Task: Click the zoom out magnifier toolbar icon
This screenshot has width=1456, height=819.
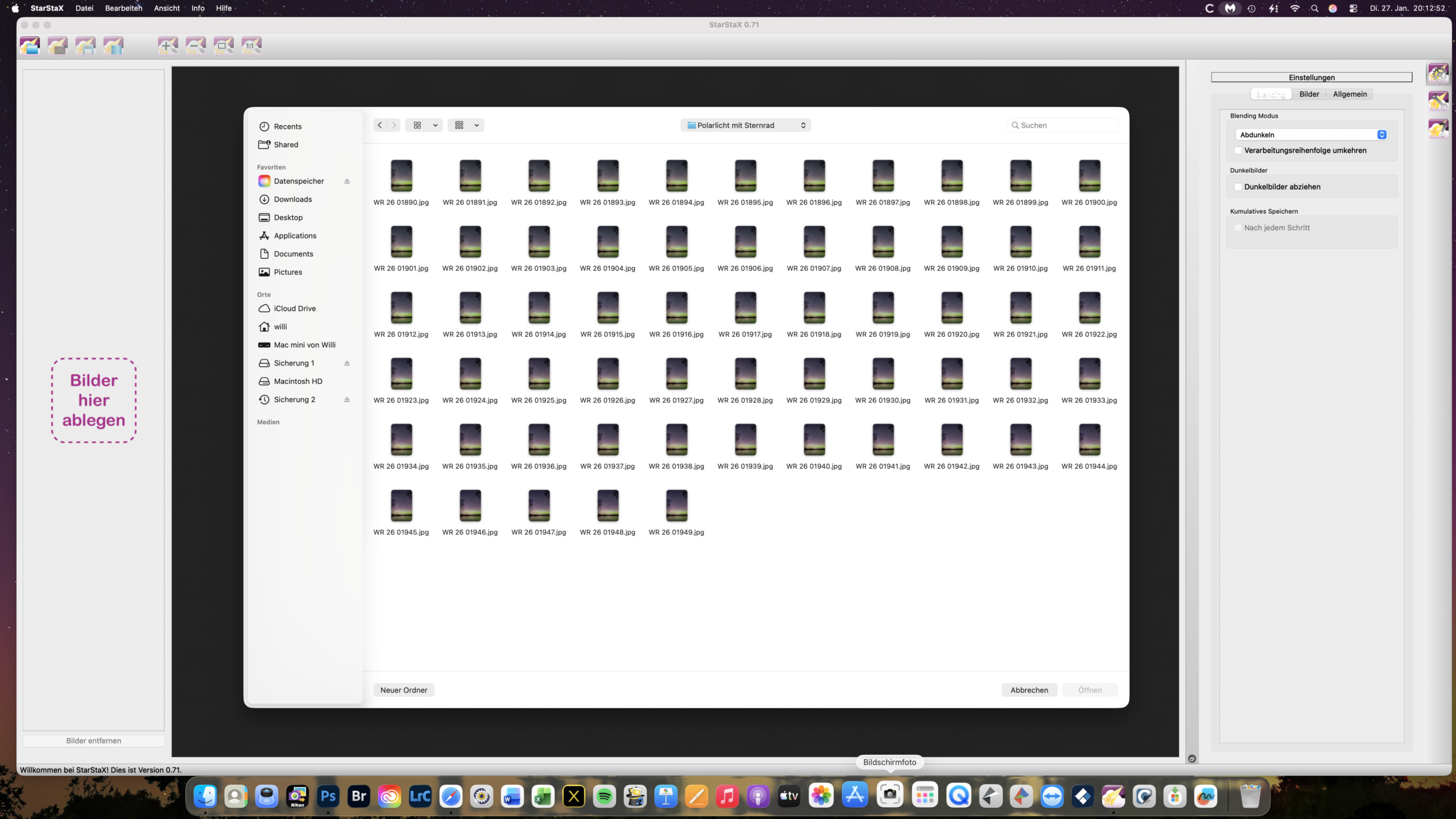Action: tap(196, 45)
